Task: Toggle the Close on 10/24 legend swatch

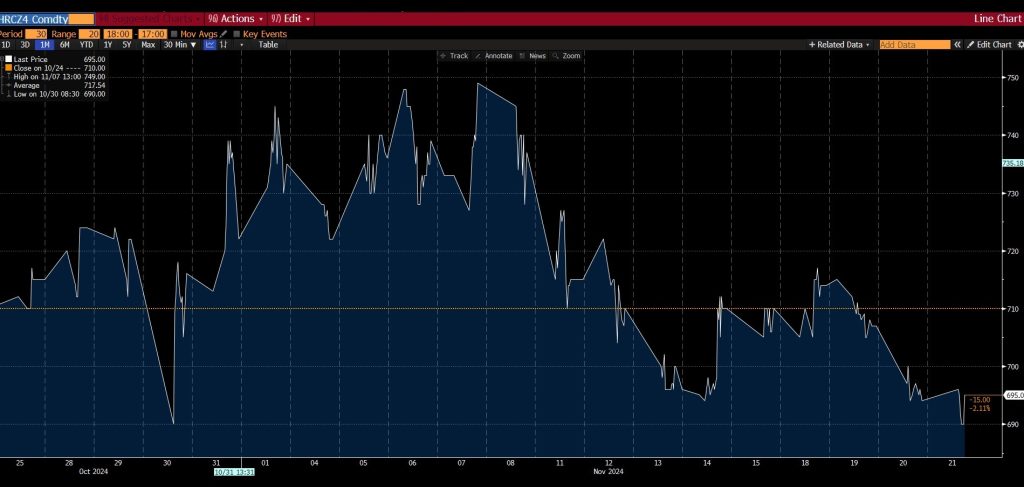Action: 7,68
